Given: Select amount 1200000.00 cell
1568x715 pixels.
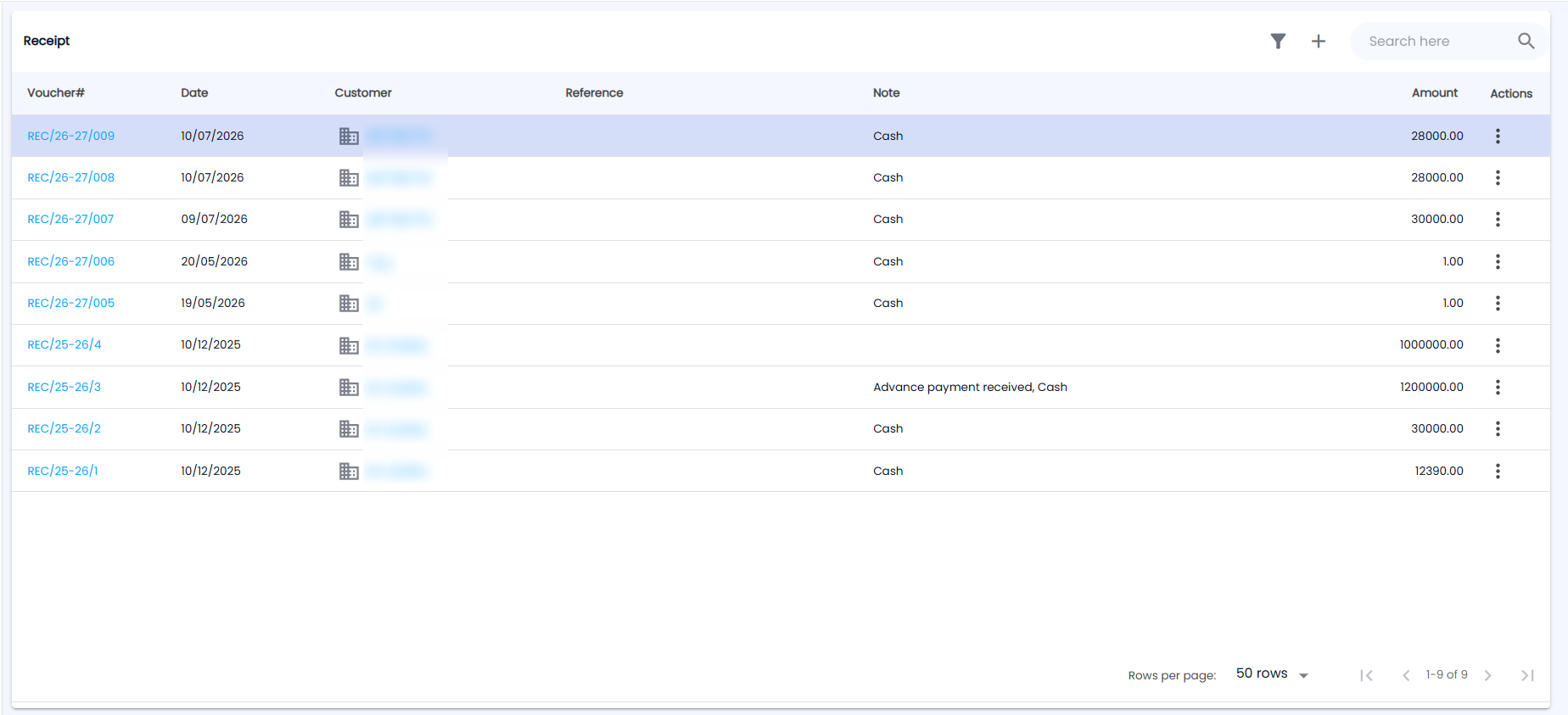Looking at the screenshot, I should (1431, 387).
